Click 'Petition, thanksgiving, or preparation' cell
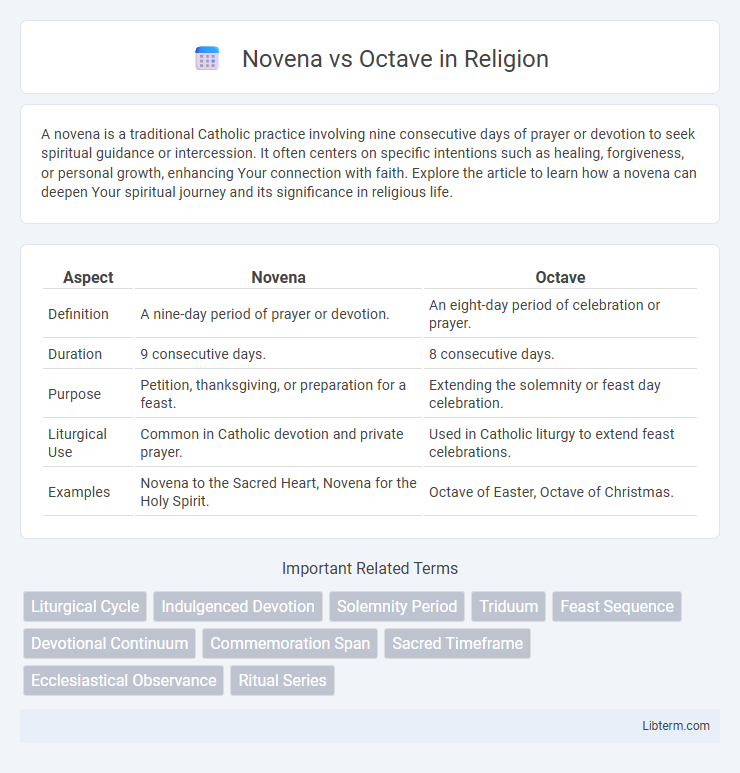 tap(279, 394)
